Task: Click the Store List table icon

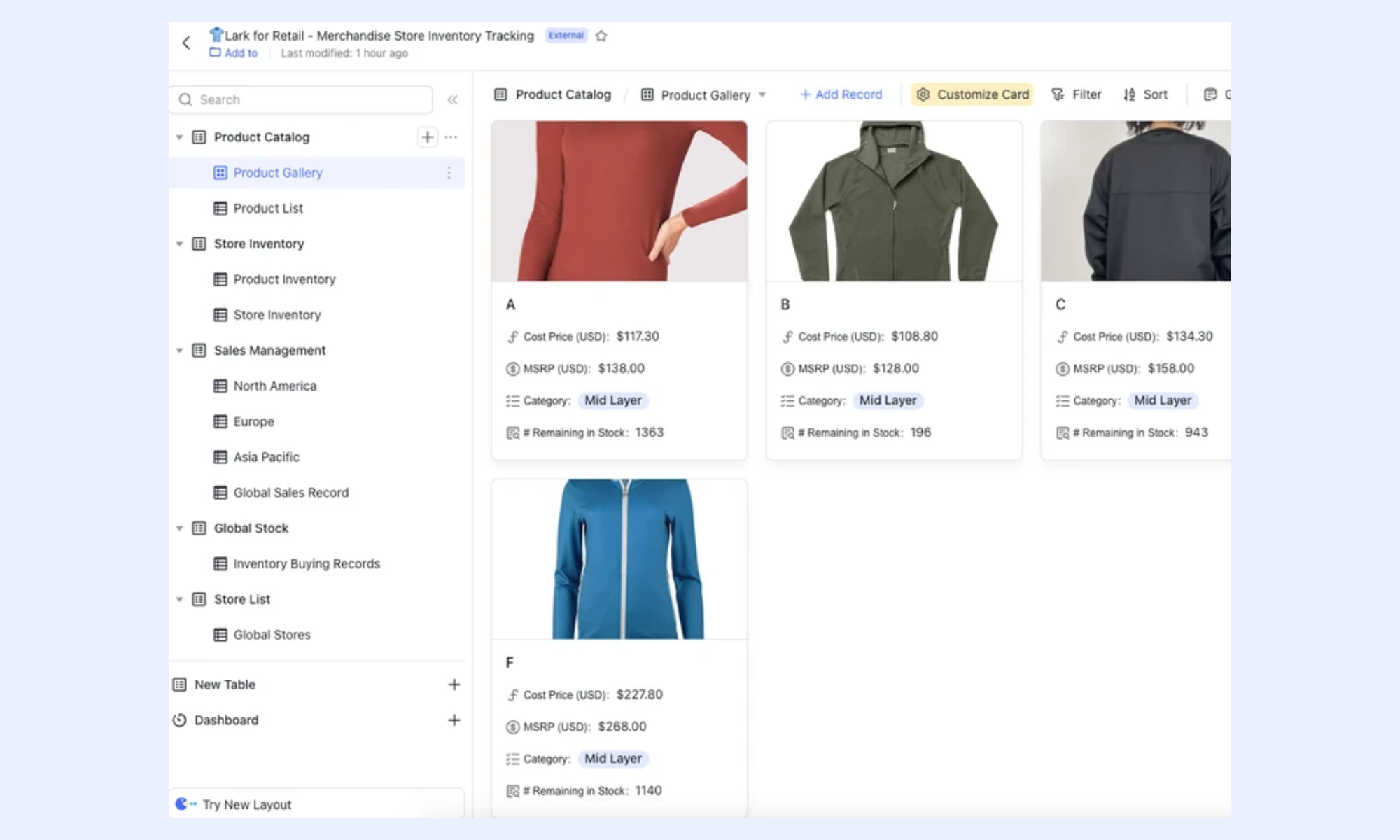Action: tap(199, 599)
